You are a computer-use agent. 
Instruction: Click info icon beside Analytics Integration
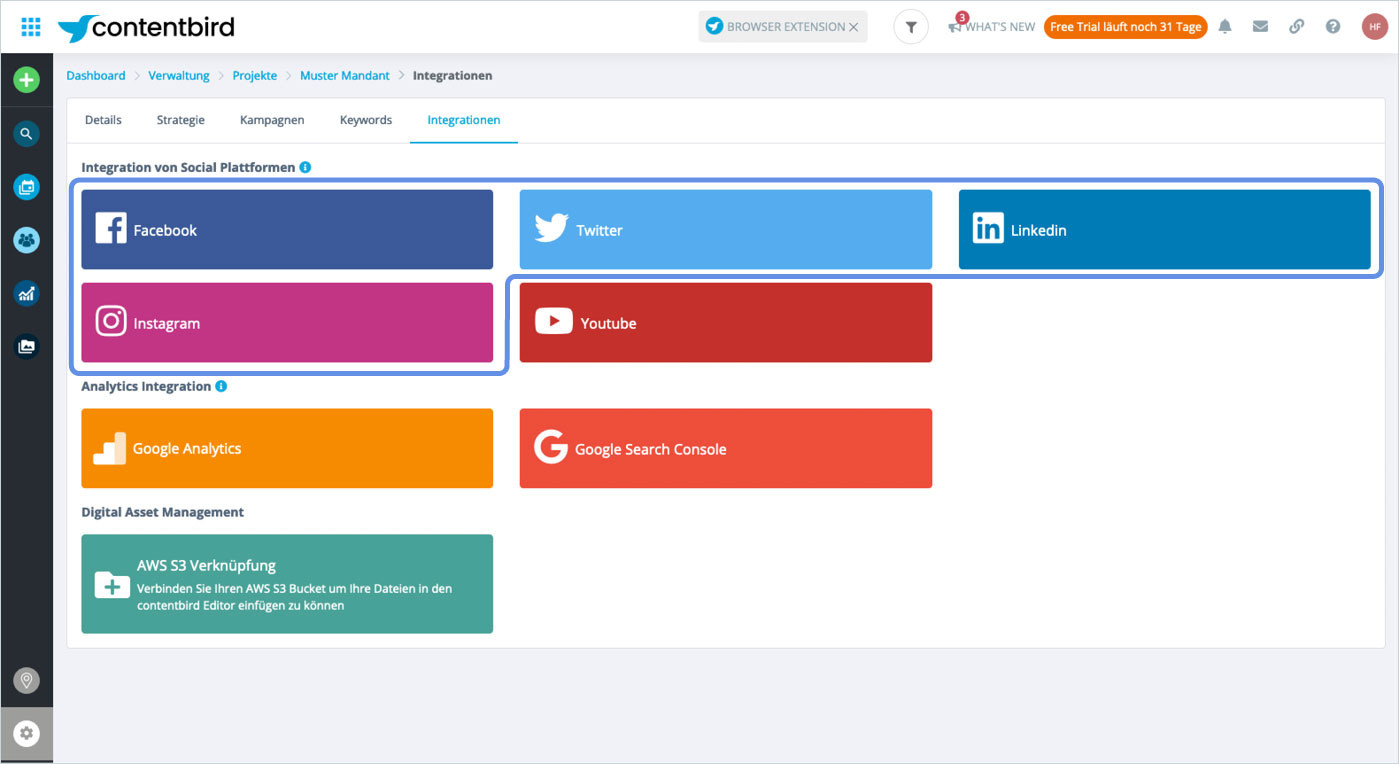coord(221,386)
